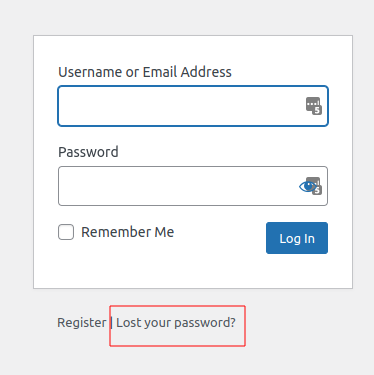Focus the Username or Email Address field

193,106
